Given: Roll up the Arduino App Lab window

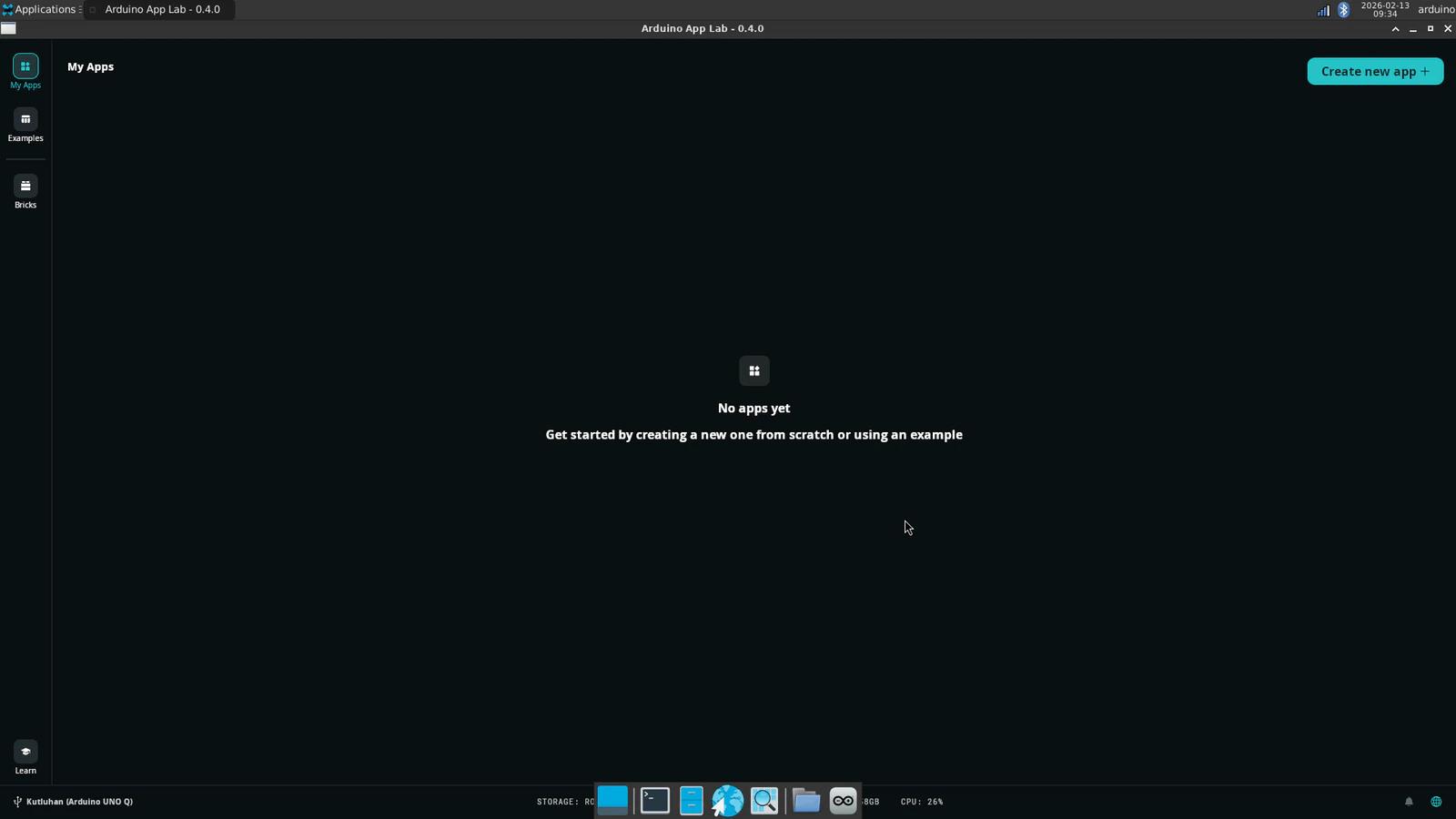Looking at the screenshot, I should pos(1395,28).
